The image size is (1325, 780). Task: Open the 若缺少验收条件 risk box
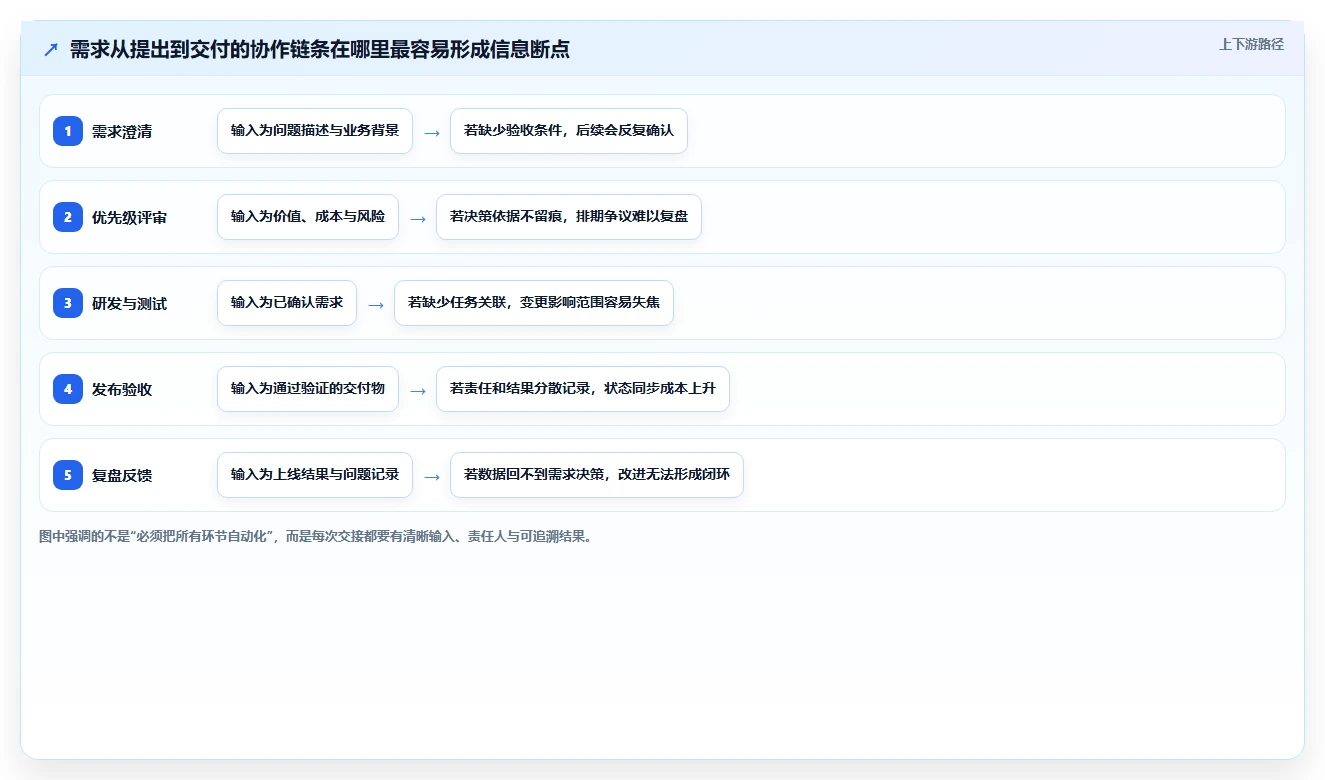coord(569,131)
